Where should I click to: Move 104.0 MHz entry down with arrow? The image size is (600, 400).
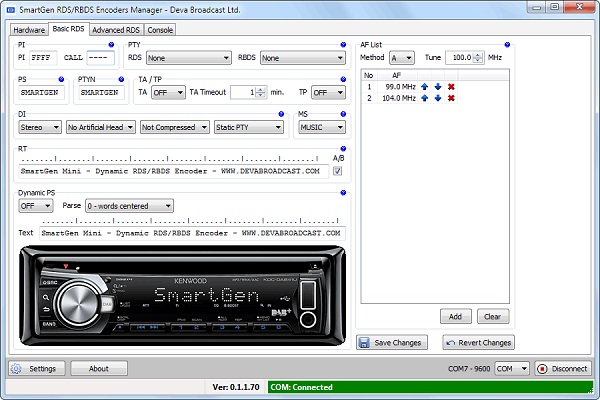tap(438, 98)
